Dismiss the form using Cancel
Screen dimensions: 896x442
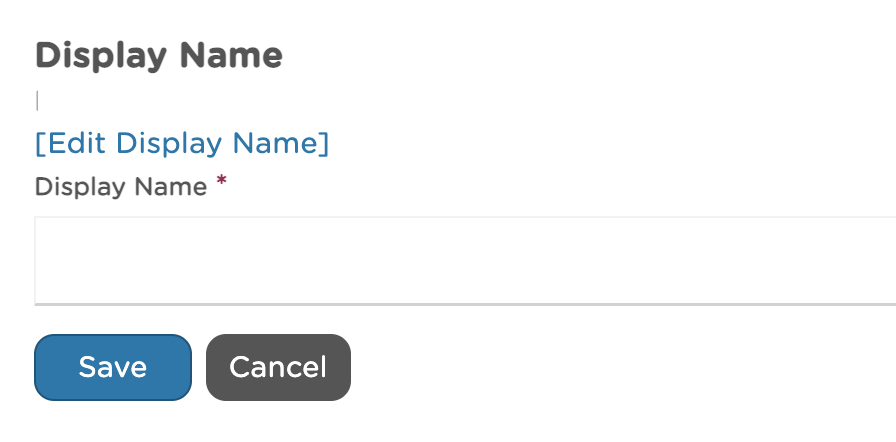[278, 367]
